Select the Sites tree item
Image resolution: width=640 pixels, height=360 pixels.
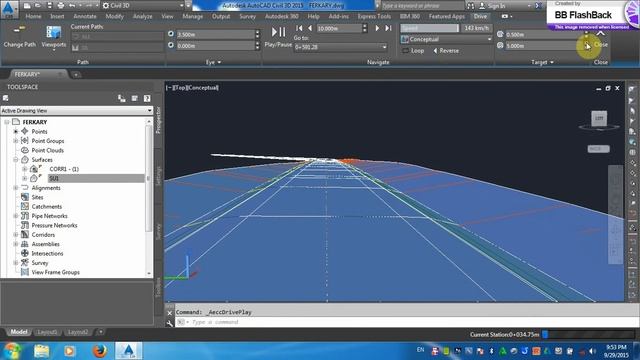(37, 197)
